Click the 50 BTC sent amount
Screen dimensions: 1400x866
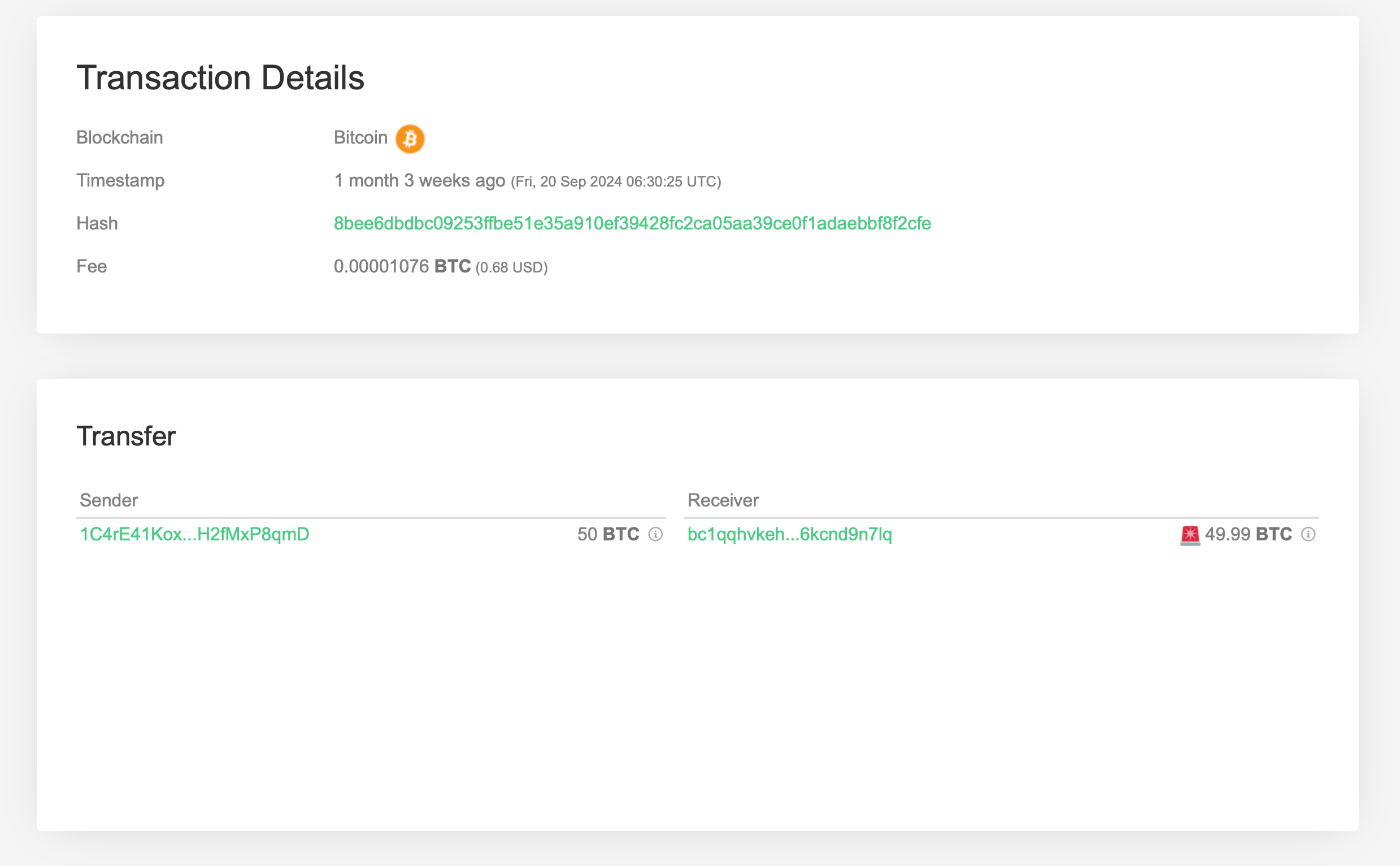point(608,534)
